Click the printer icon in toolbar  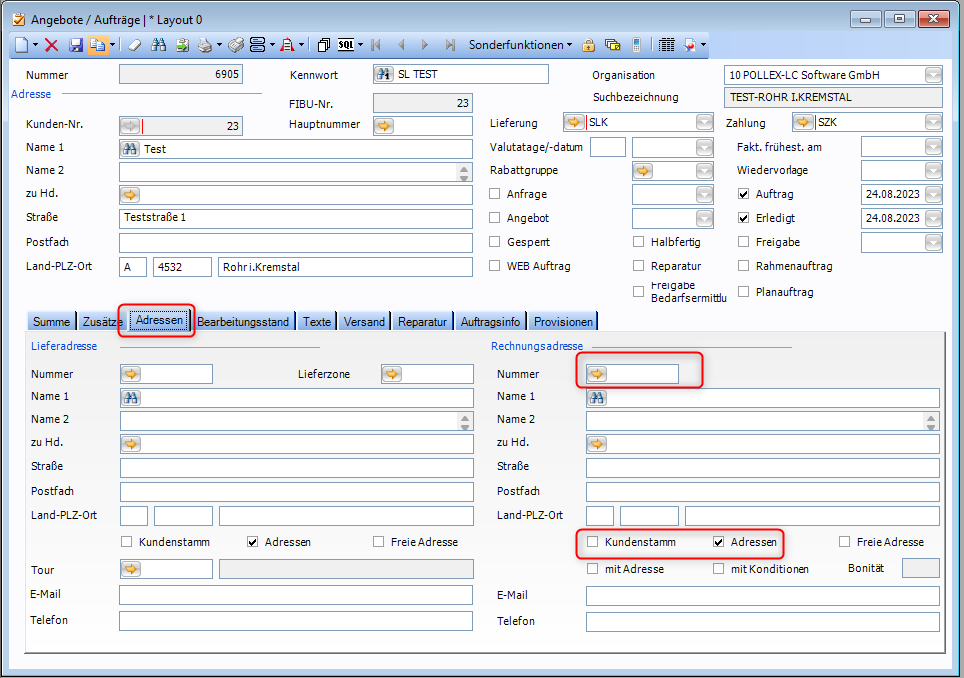coord(203,45)
